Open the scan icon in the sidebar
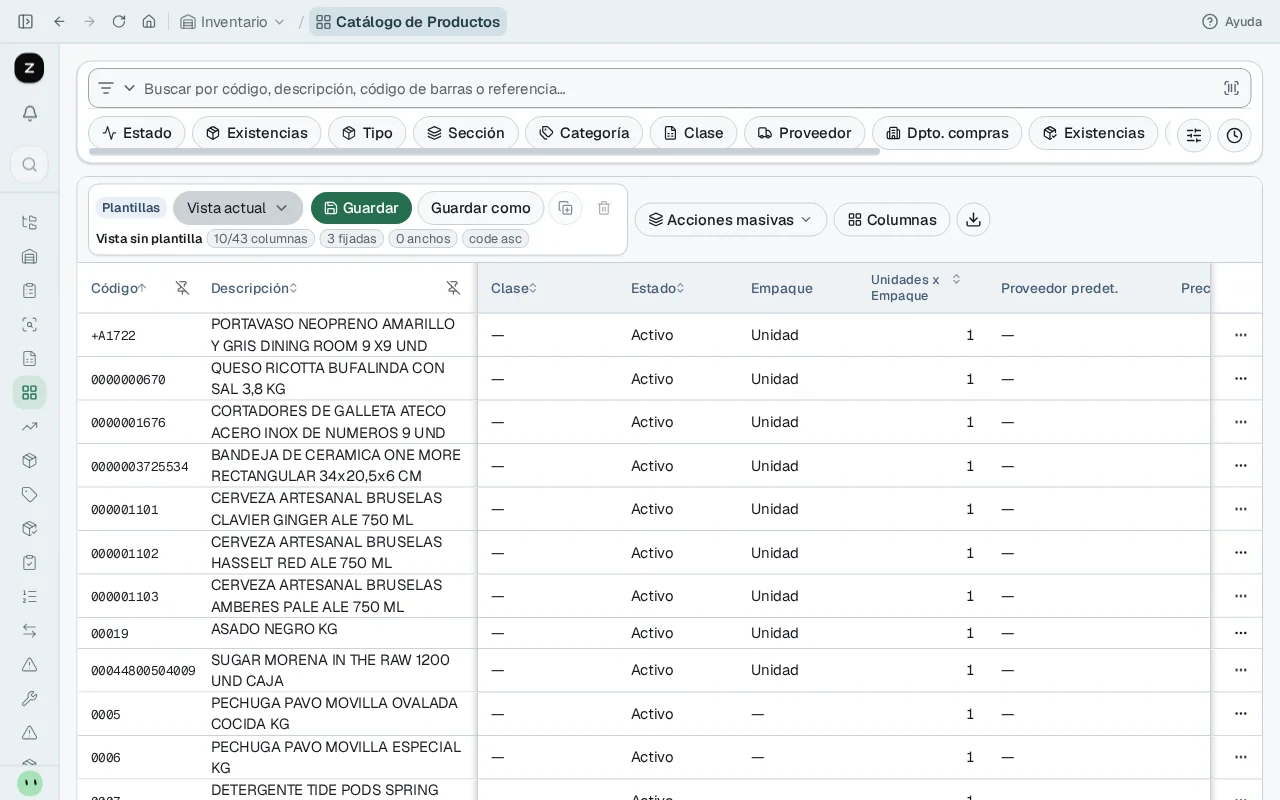The width and height of the screenshot is (1280, 800). pos(30,324)
